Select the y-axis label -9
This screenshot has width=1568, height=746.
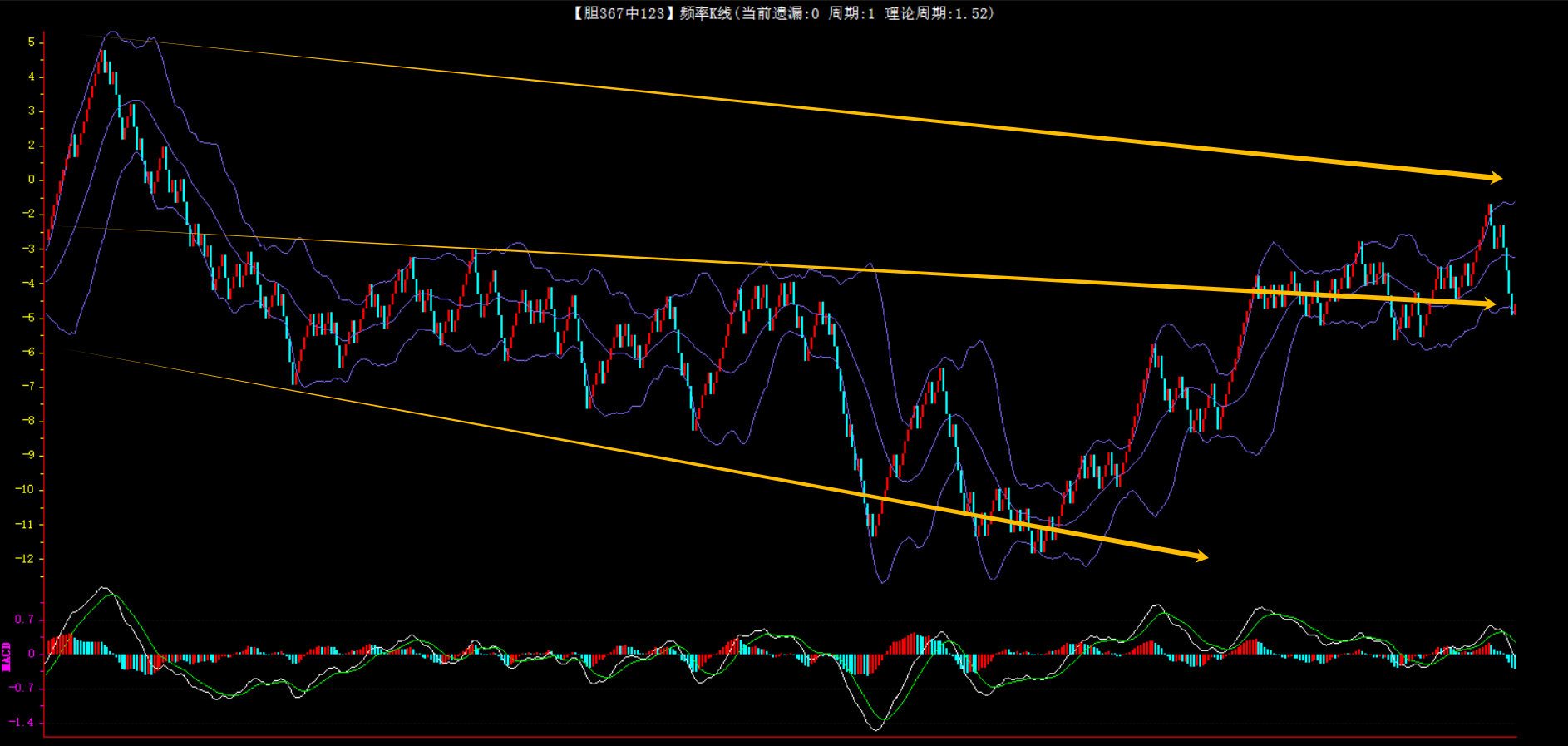coord(29,455)
